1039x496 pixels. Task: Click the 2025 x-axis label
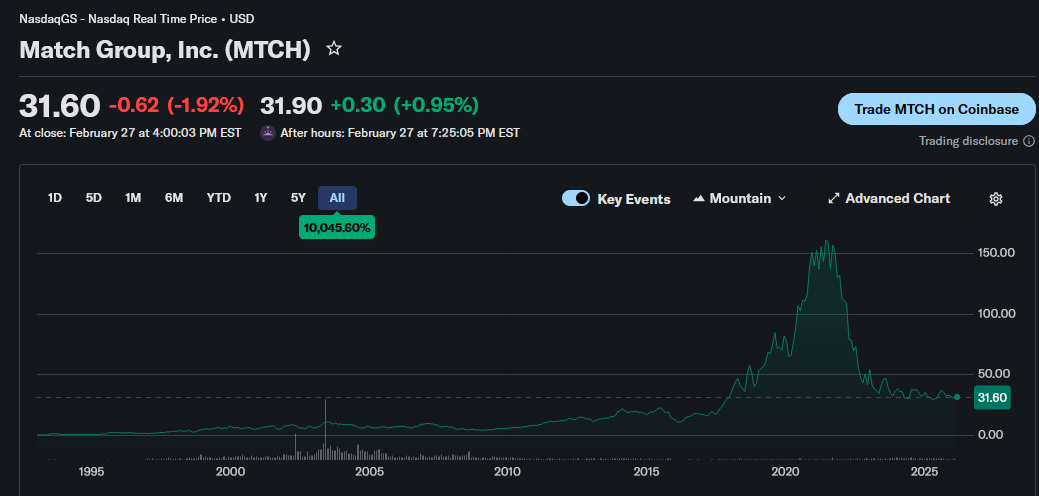pyautogui.click(x=924, y=471)
